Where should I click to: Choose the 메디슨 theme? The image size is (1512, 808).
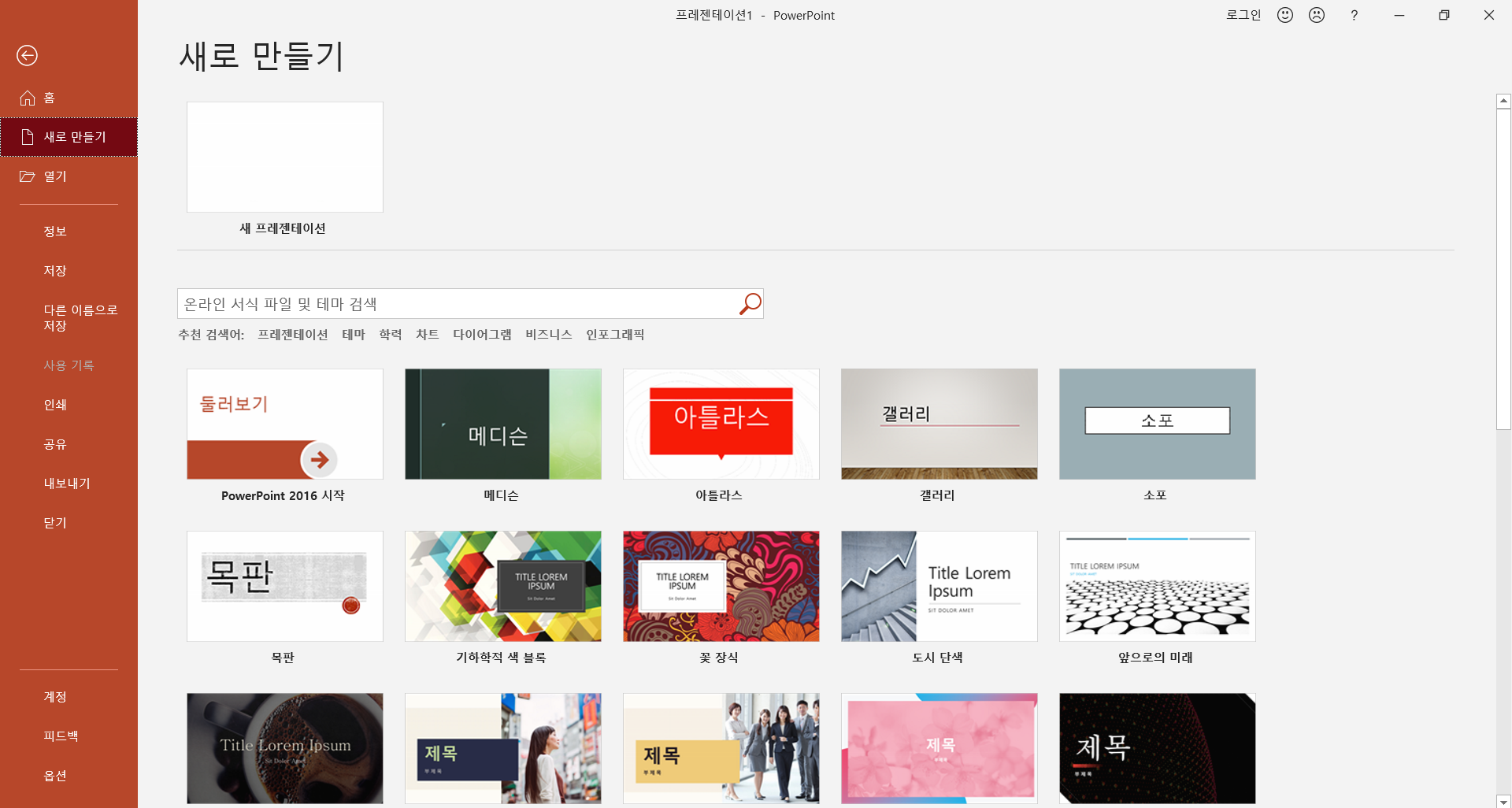click(x=503, y=424)
